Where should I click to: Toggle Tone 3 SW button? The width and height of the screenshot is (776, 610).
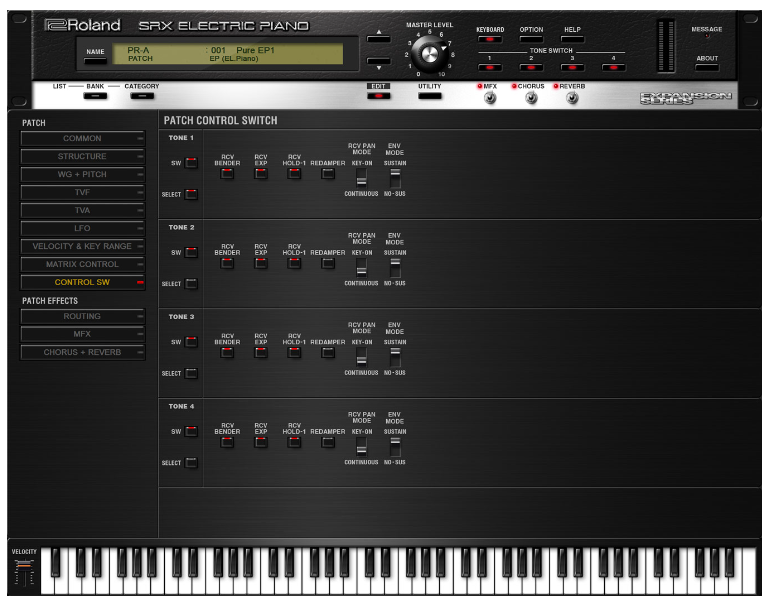pos(191,342)
